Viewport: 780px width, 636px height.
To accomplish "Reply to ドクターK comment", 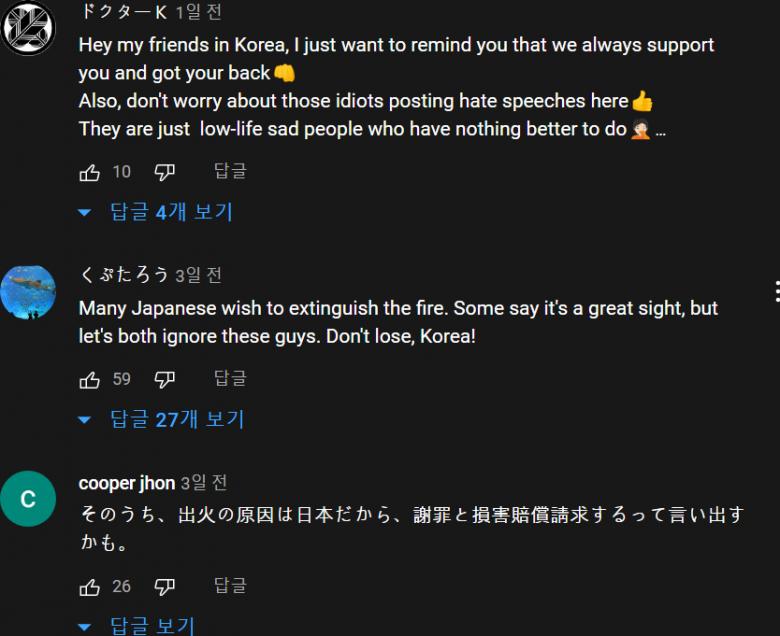I will pyautogui.click(x=230, y=171).
